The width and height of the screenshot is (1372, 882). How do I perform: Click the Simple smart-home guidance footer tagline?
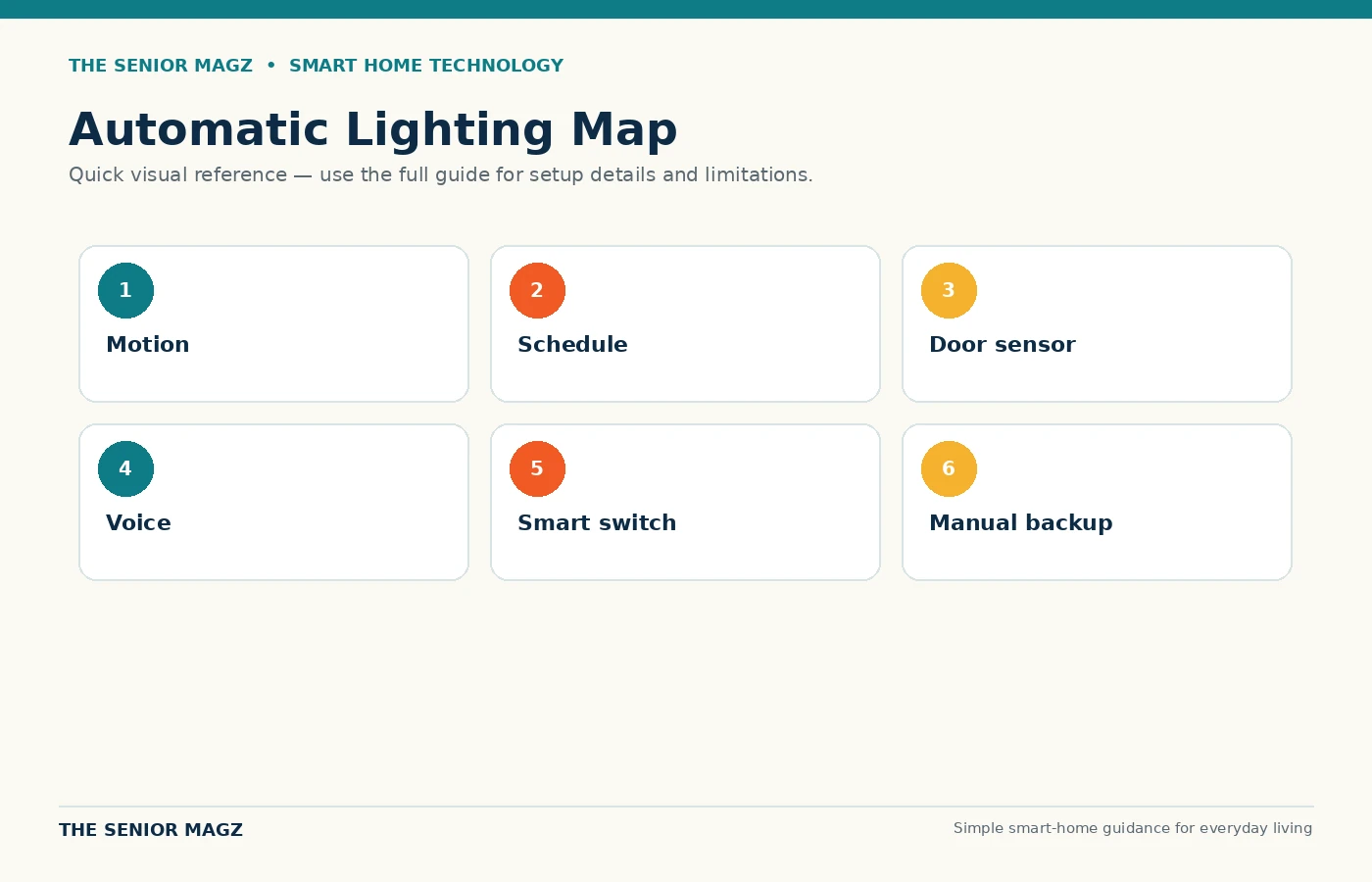[1133, 828]
